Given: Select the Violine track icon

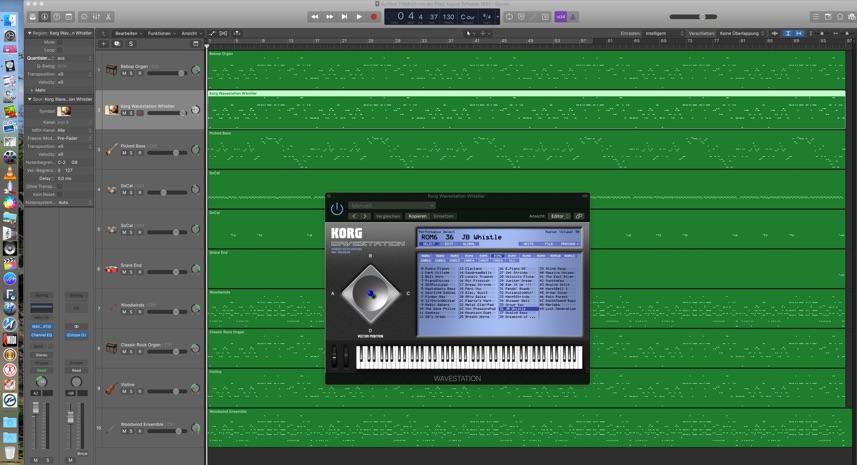Looking at the screenshot, I should [111, 389].
